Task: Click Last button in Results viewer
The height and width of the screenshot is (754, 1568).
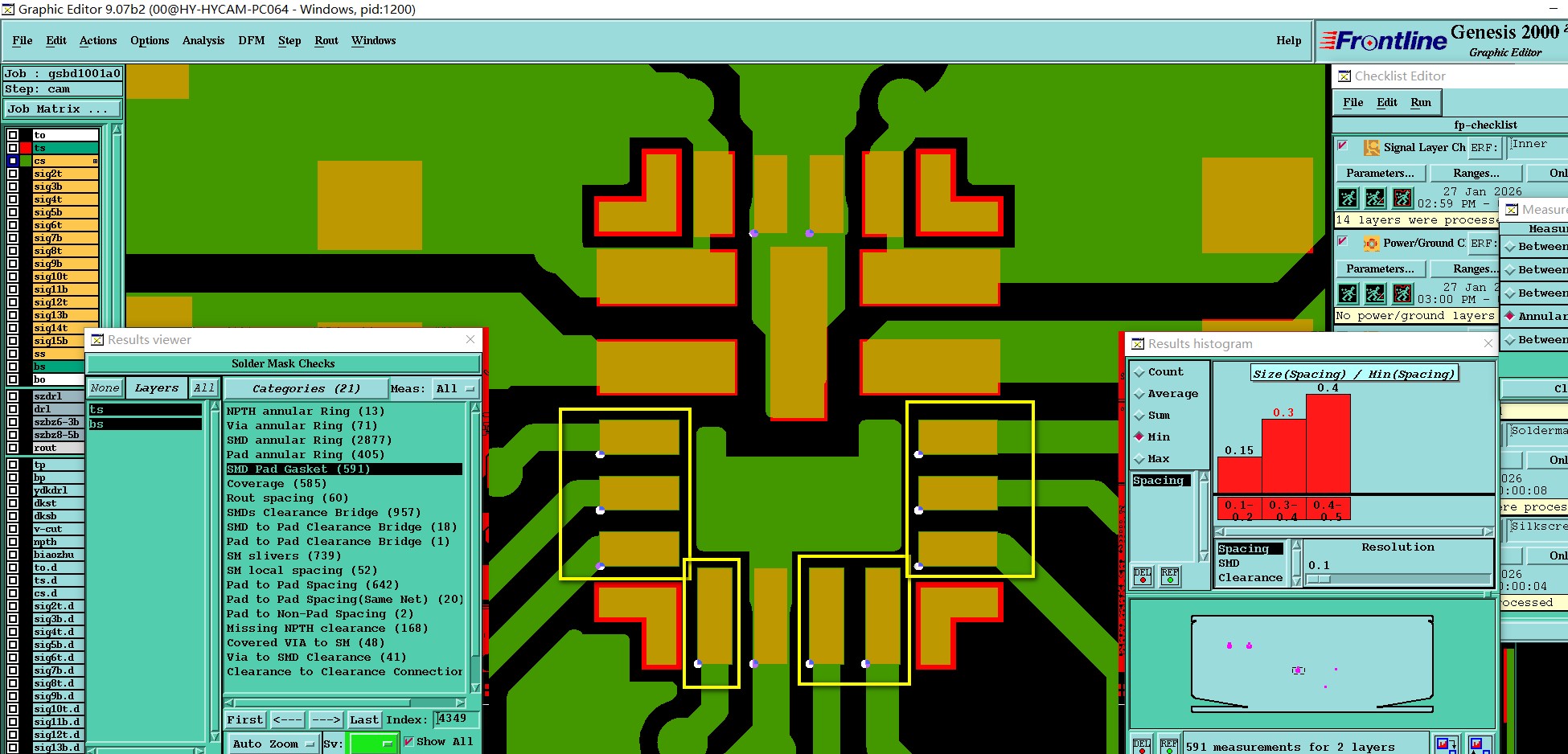Action: coord(364,720)
